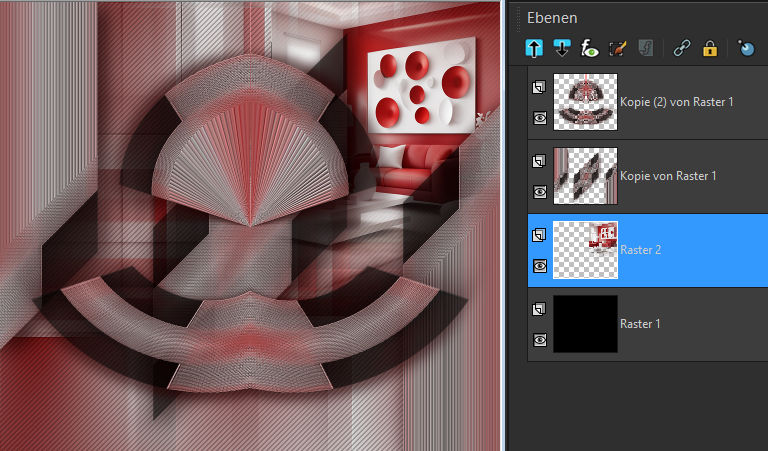Hide the Kopie (2) von Raster 1 layer
Image resolution: width=768 pixels, height=451 pixels.
540,118
